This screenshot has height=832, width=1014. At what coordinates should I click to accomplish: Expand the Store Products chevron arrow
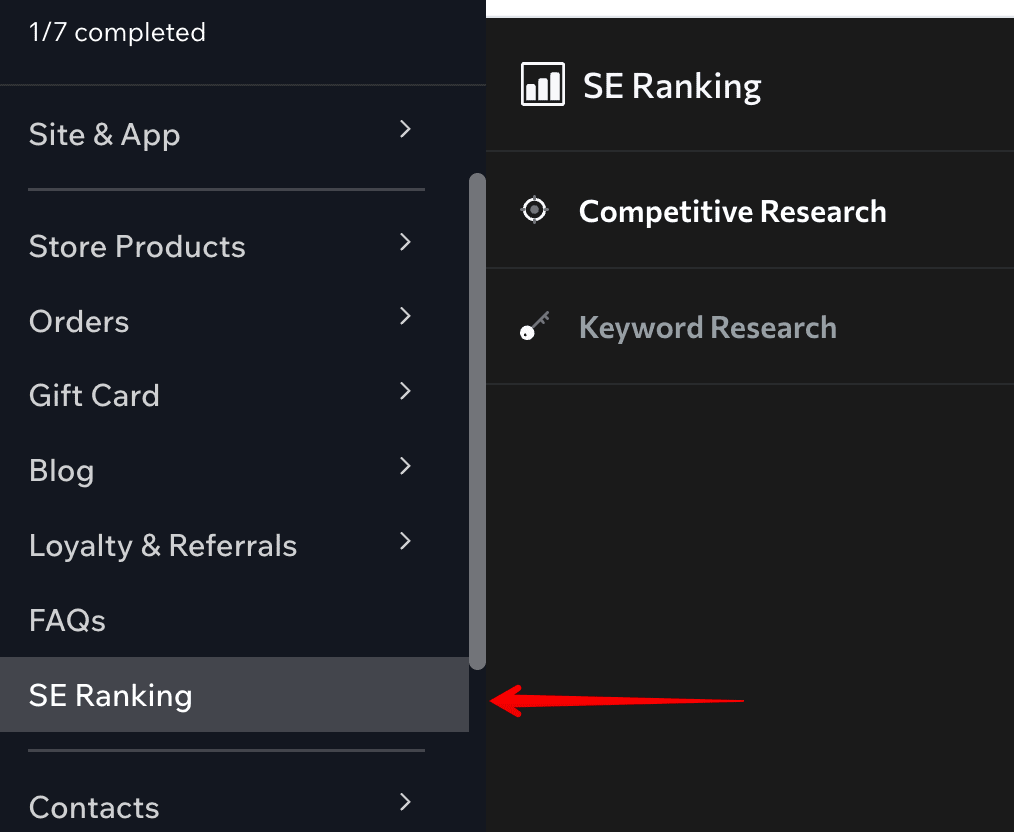405,242
